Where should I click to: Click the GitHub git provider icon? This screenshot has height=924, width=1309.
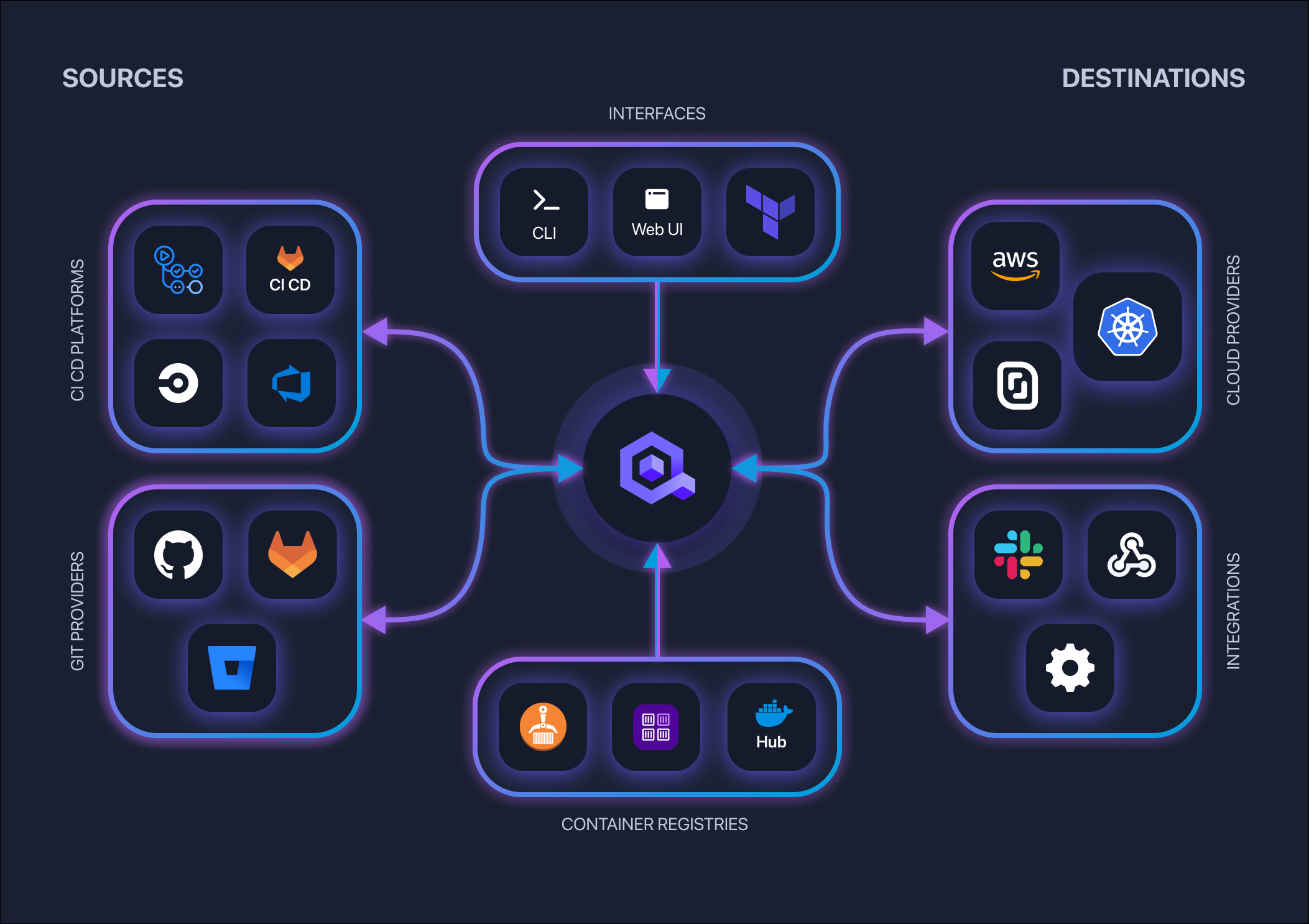pos(178,548)
